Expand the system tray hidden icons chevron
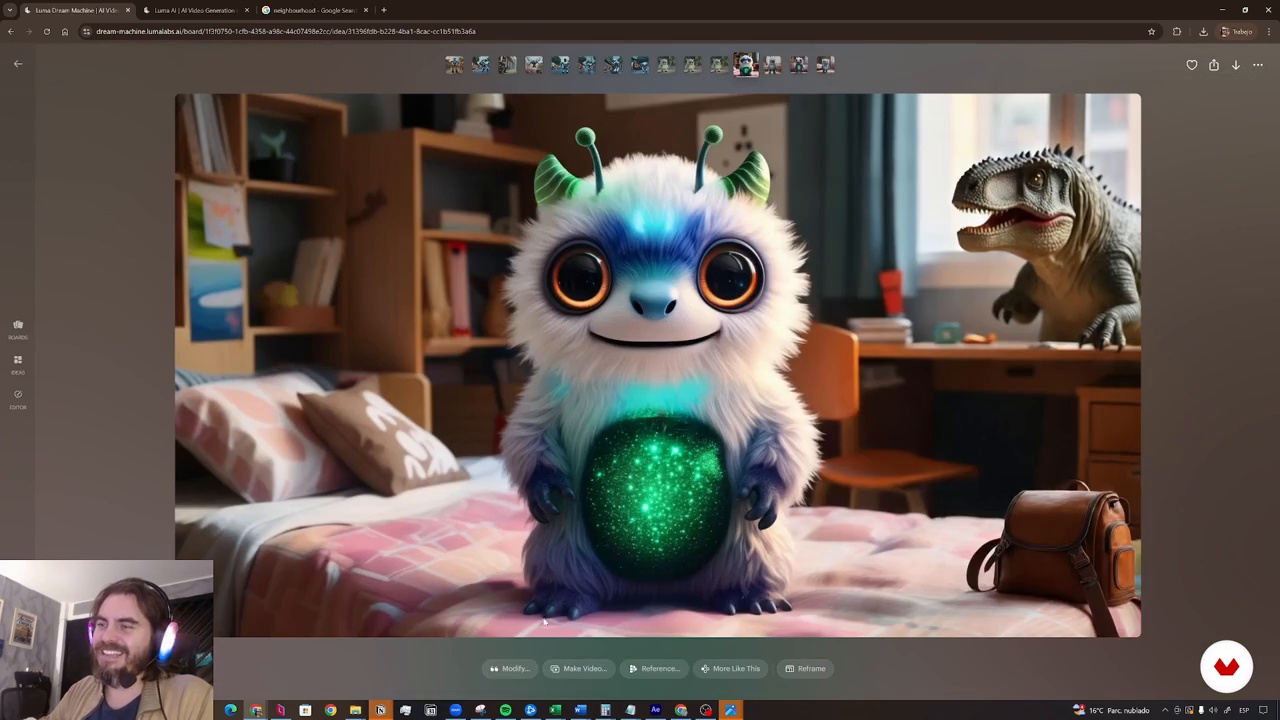The height and width of the screenshot is (720, 1280). pos(1165,710)
